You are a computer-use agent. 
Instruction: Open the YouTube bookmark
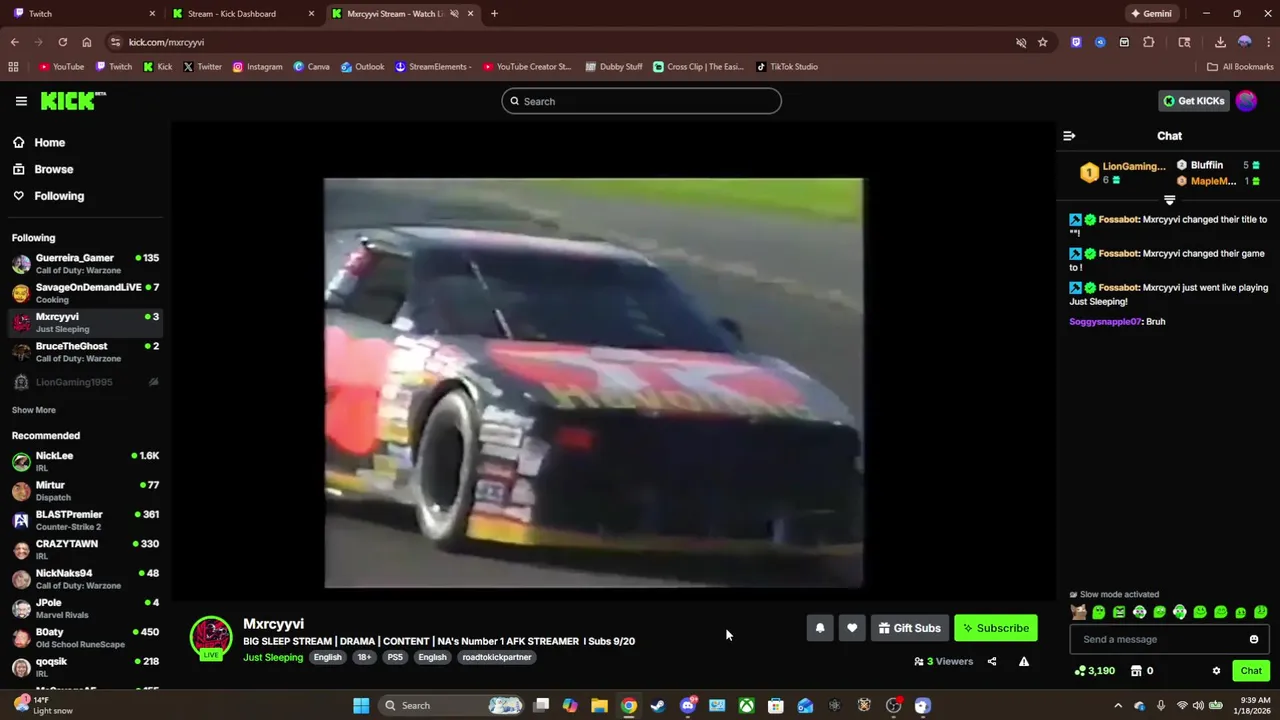61,67
